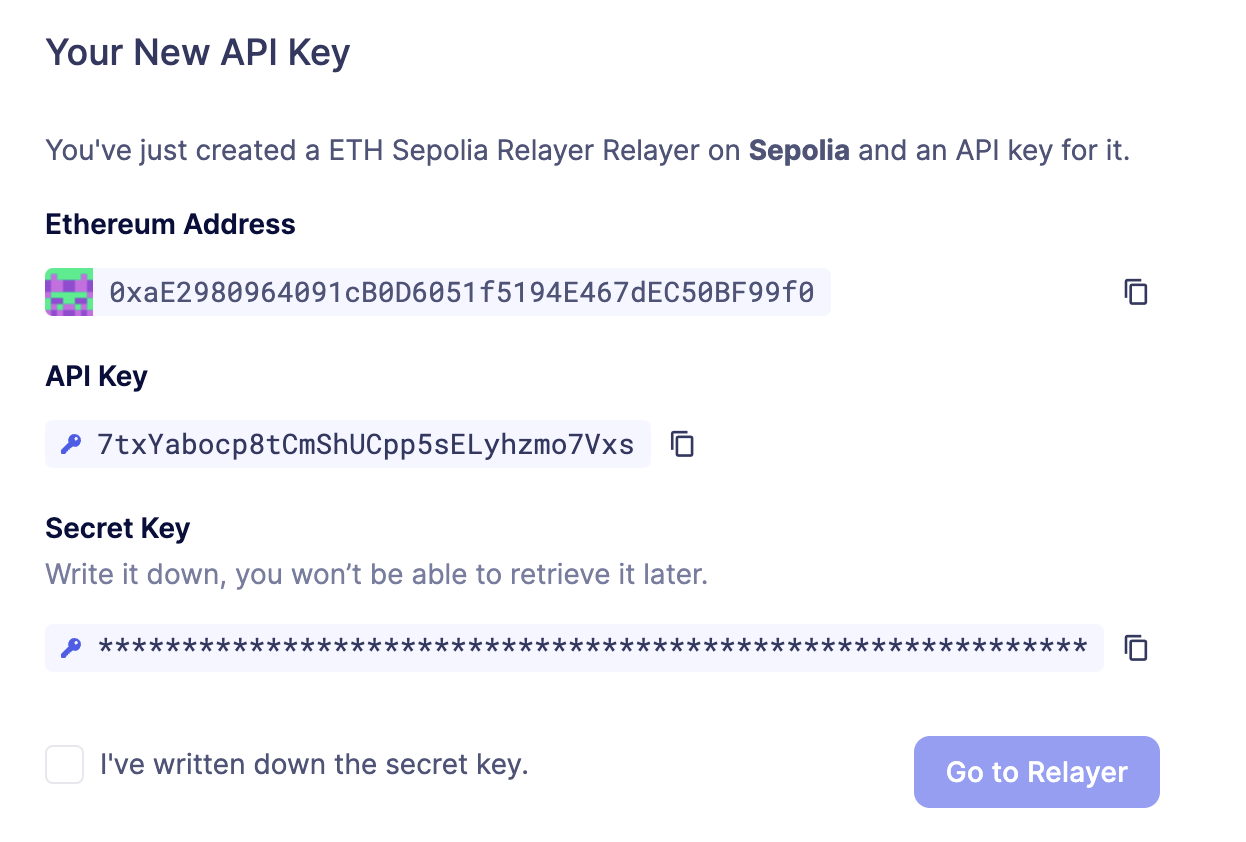The height and width of the screenshot is (842, 1246).
Task: Click the copy icon on the secret key row
Action: pyautogui.click(x=1135, y=648)
